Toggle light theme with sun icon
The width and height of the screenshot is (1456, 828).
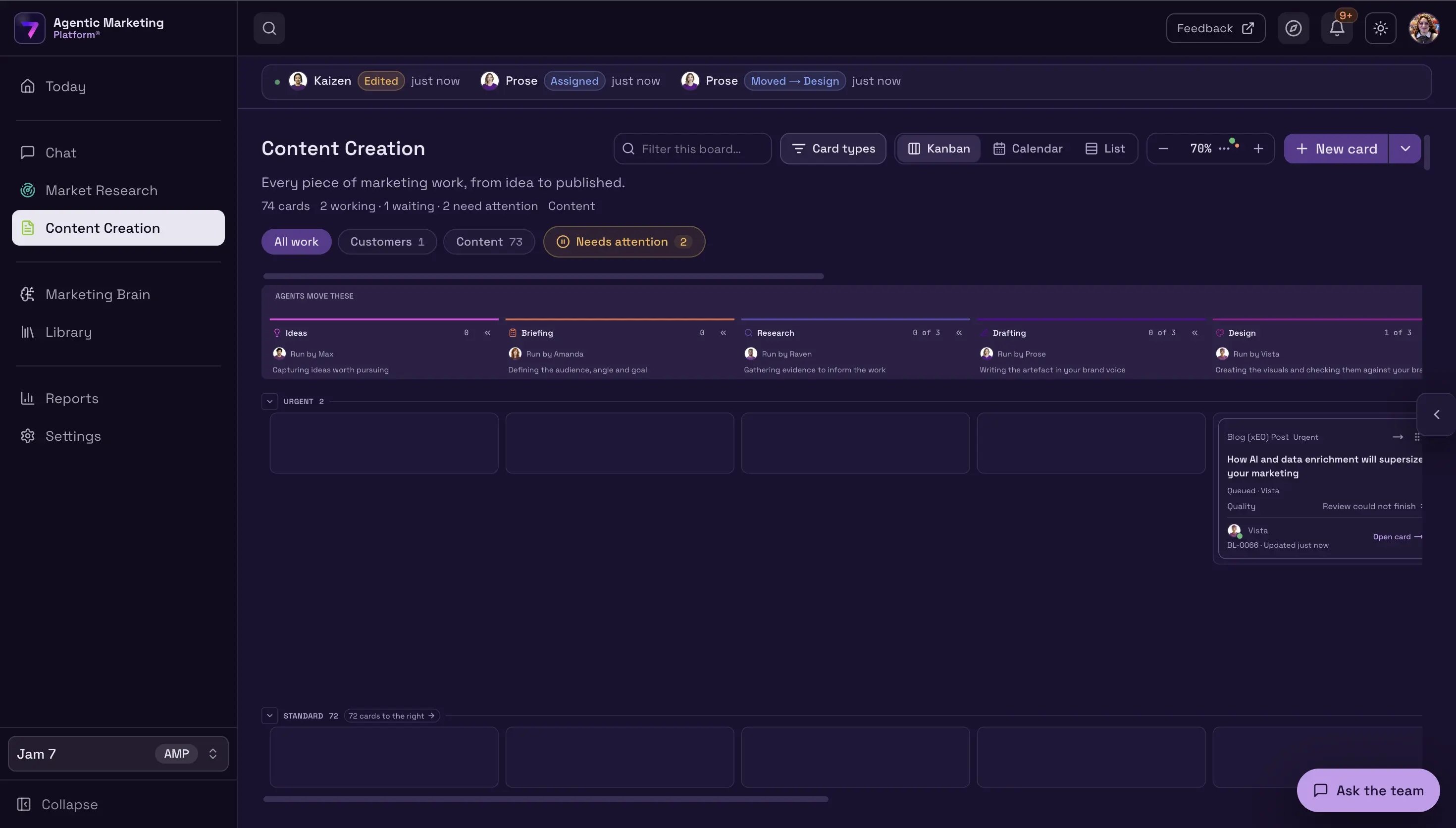coord(1380,28)
